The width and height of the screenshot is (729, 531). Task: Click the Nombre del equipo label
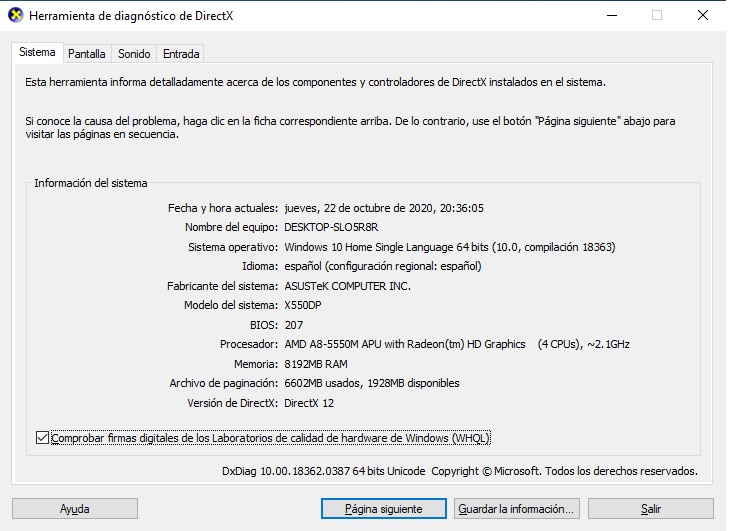(x=231, y=227)
